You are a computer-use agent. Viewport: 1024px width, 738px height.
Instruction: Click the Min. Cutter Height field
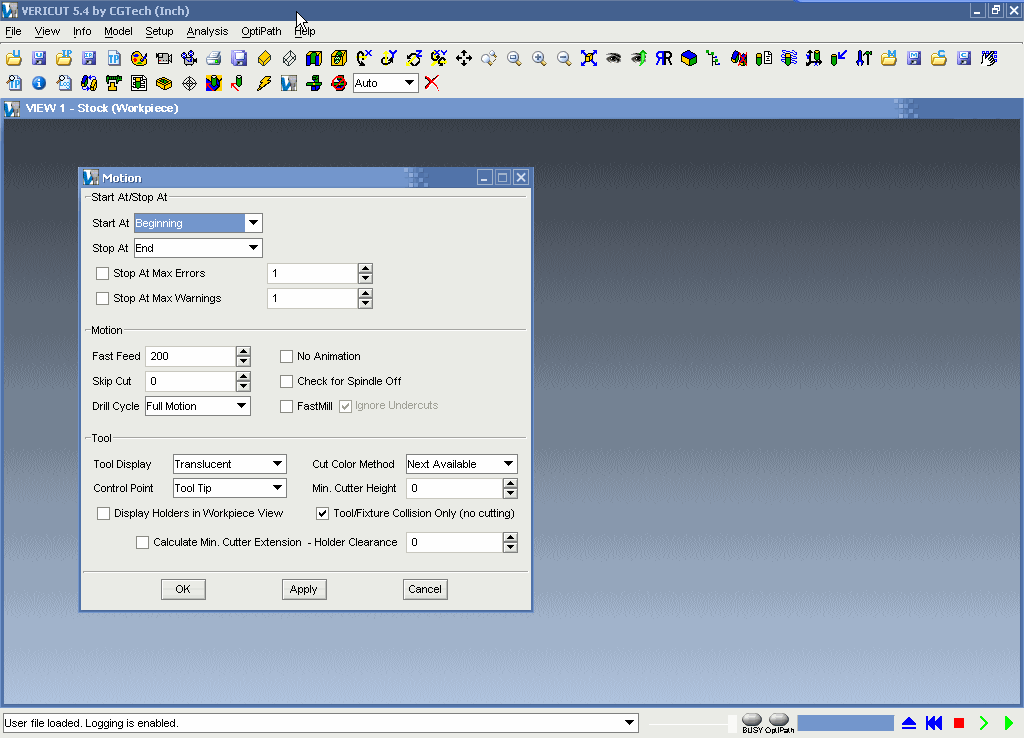coord(455,489)
